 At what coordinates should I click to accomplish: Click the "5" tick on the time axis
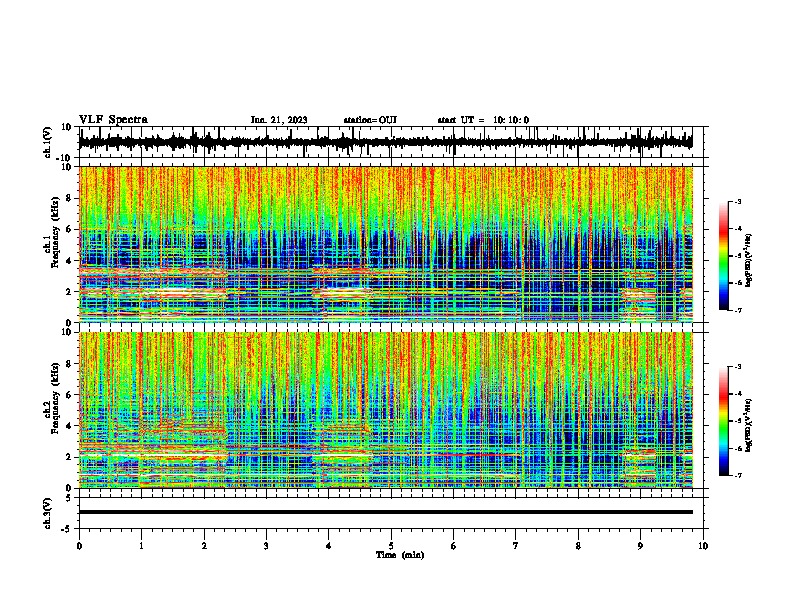coord(391,546)
